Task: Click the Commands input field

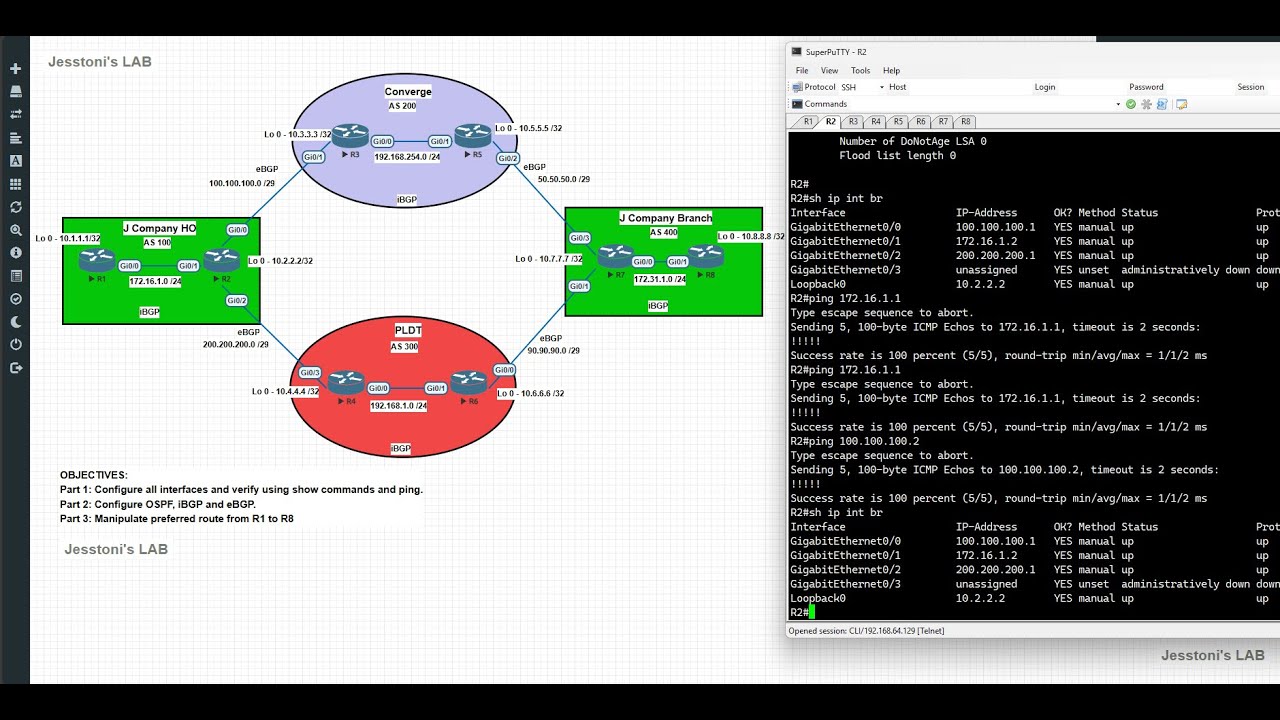Action: pyautogui.click(x=980, y=104)
